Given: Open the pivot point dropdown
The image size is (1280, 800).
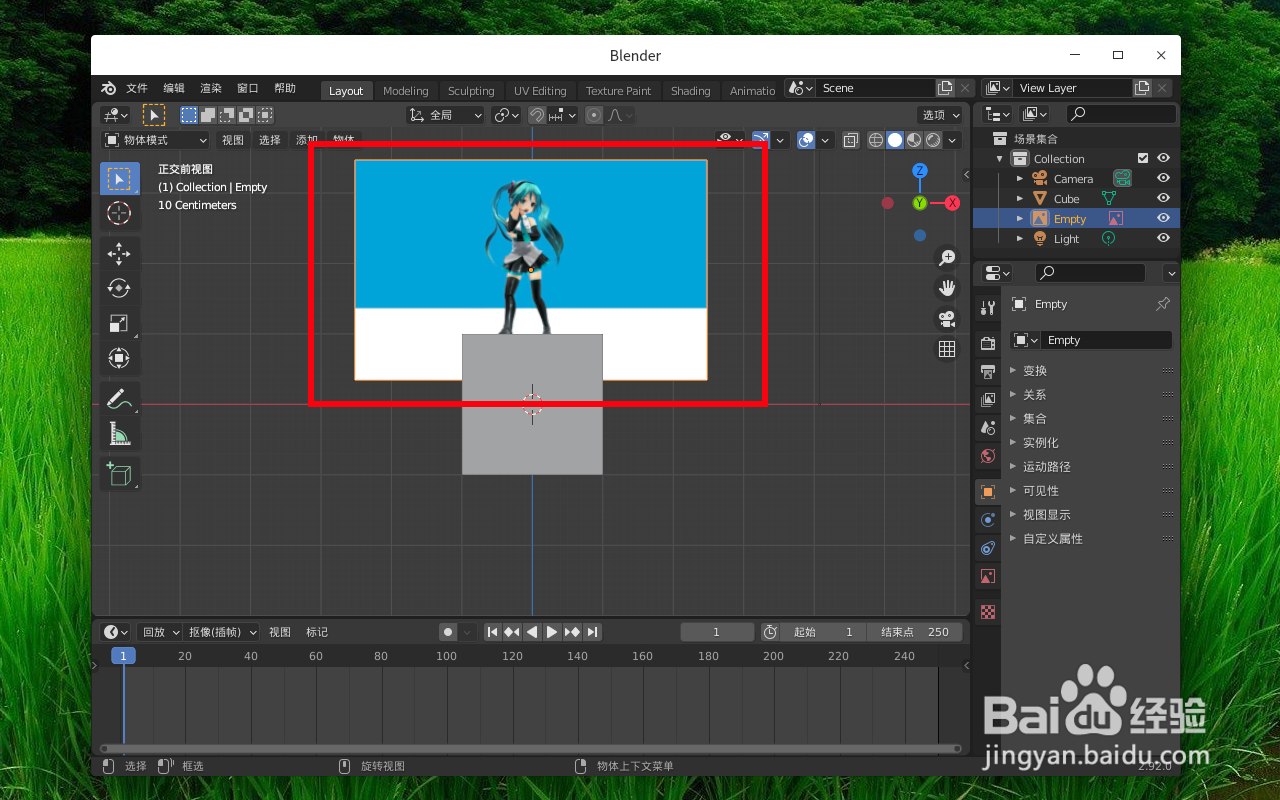Looking at the screenshot, I should click(x=506, y=115).
